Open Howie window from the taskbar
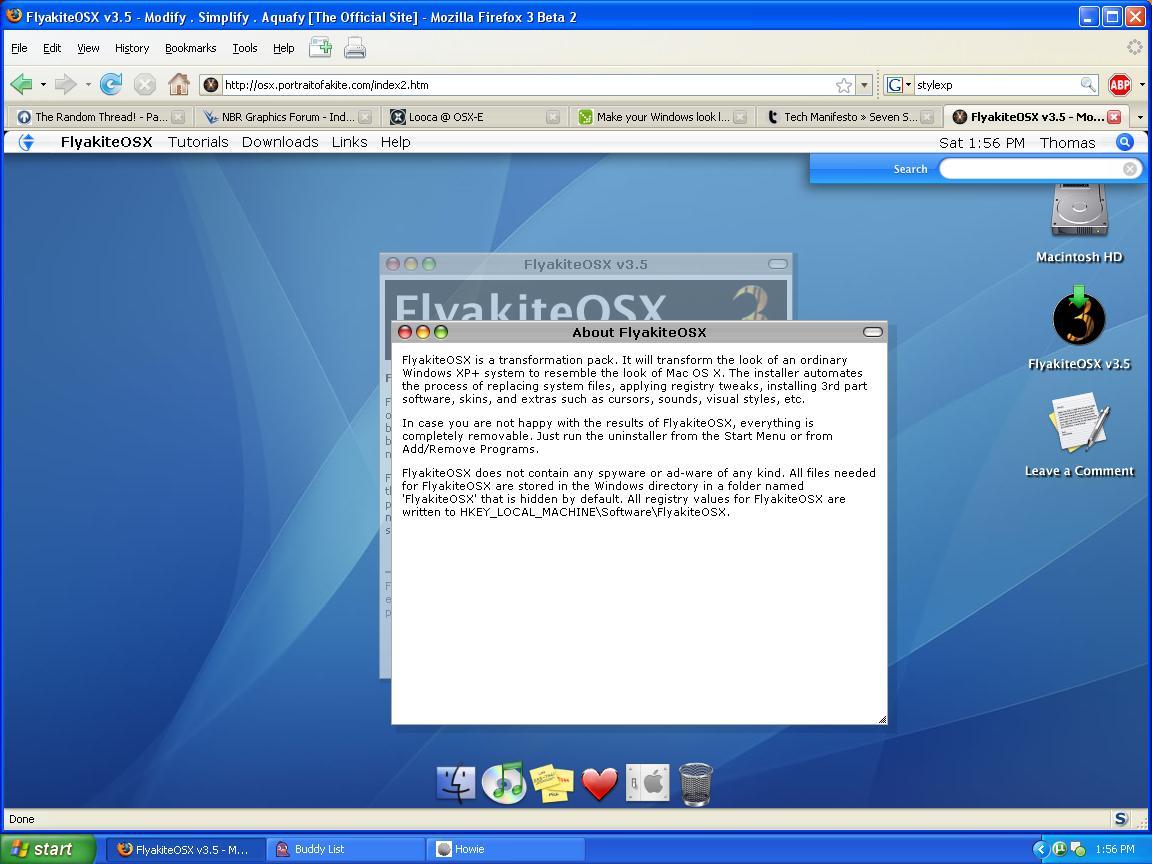Image resolution: width=1152 pixels, height=864 pixels. click(507, 849)
